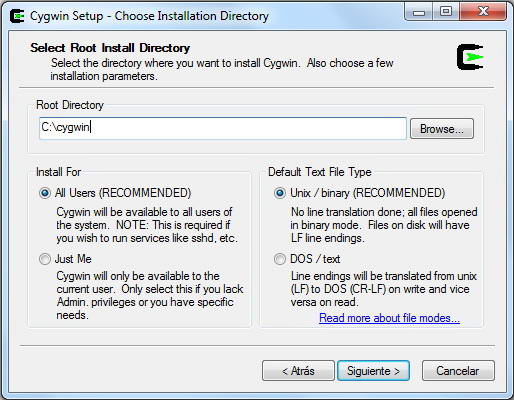This screenshot has width=514, height=400.
Task: Click the large Cygwin logo in header
Action: coord(470,57)
